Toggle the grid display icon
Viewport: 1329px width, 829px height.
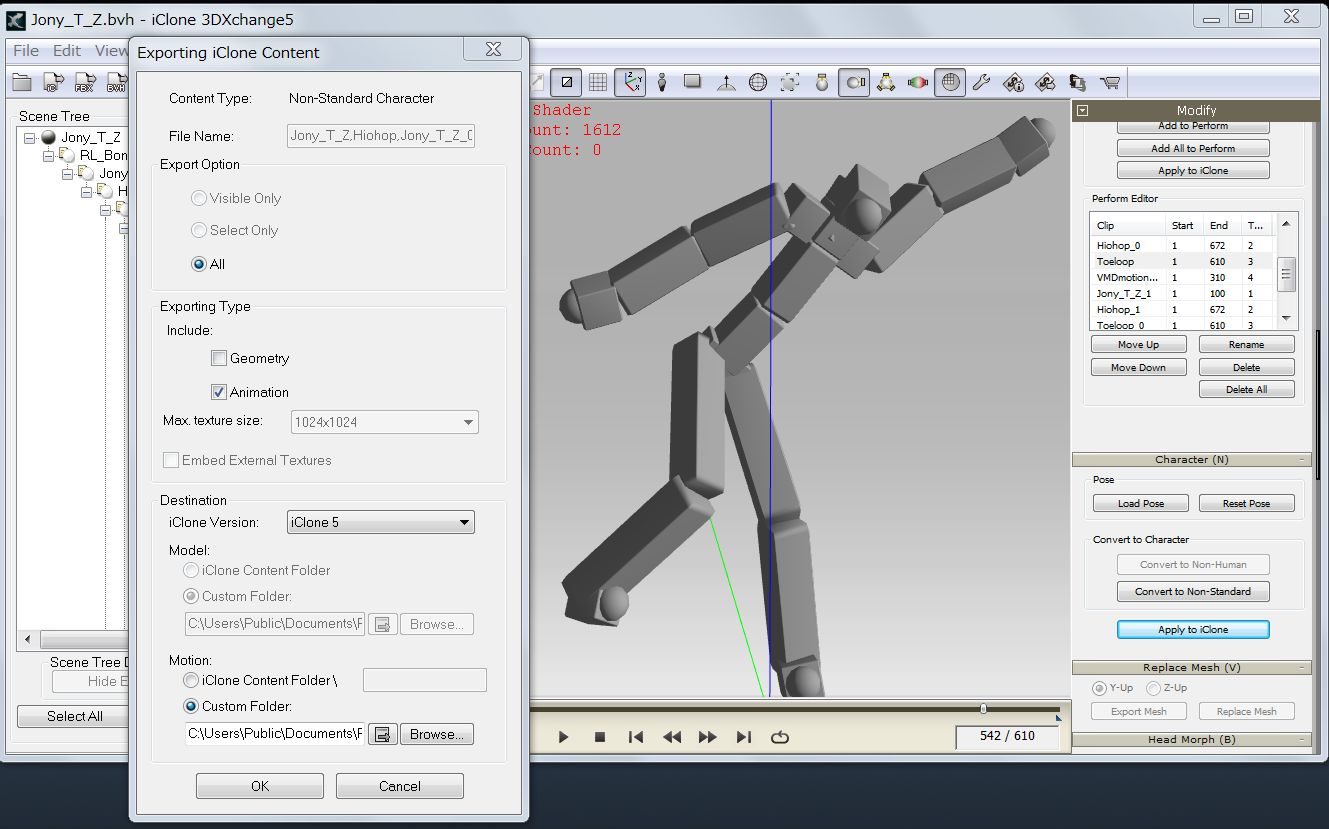pyautogui.click(x=598, y=82)
